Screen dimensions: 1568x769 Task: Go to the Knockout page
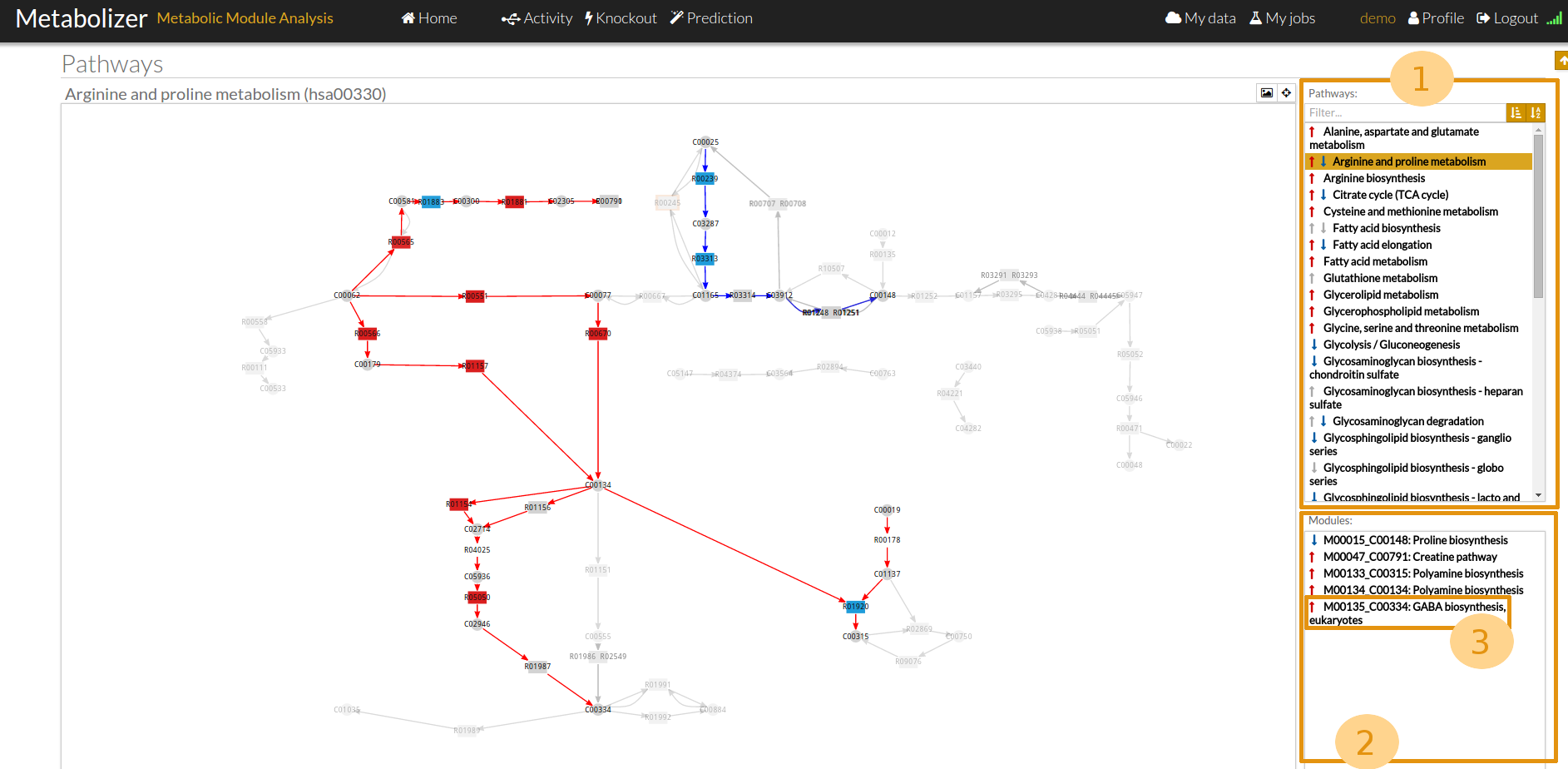coord(621,18)
